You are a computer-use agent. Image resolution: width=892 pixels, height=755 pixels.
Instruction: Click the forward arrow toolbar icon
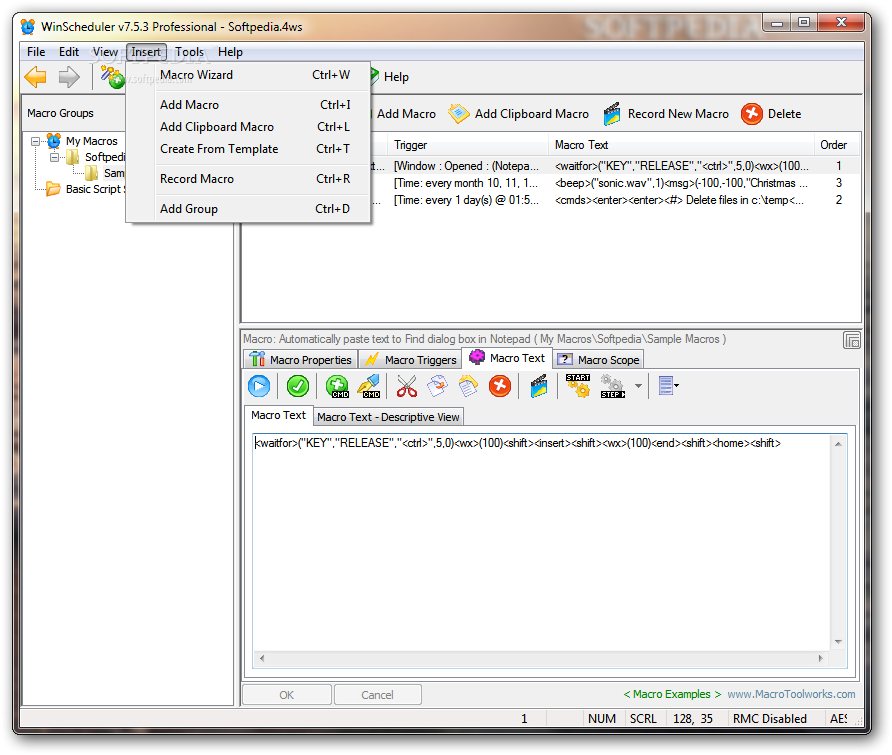click(x=69, y=77)
